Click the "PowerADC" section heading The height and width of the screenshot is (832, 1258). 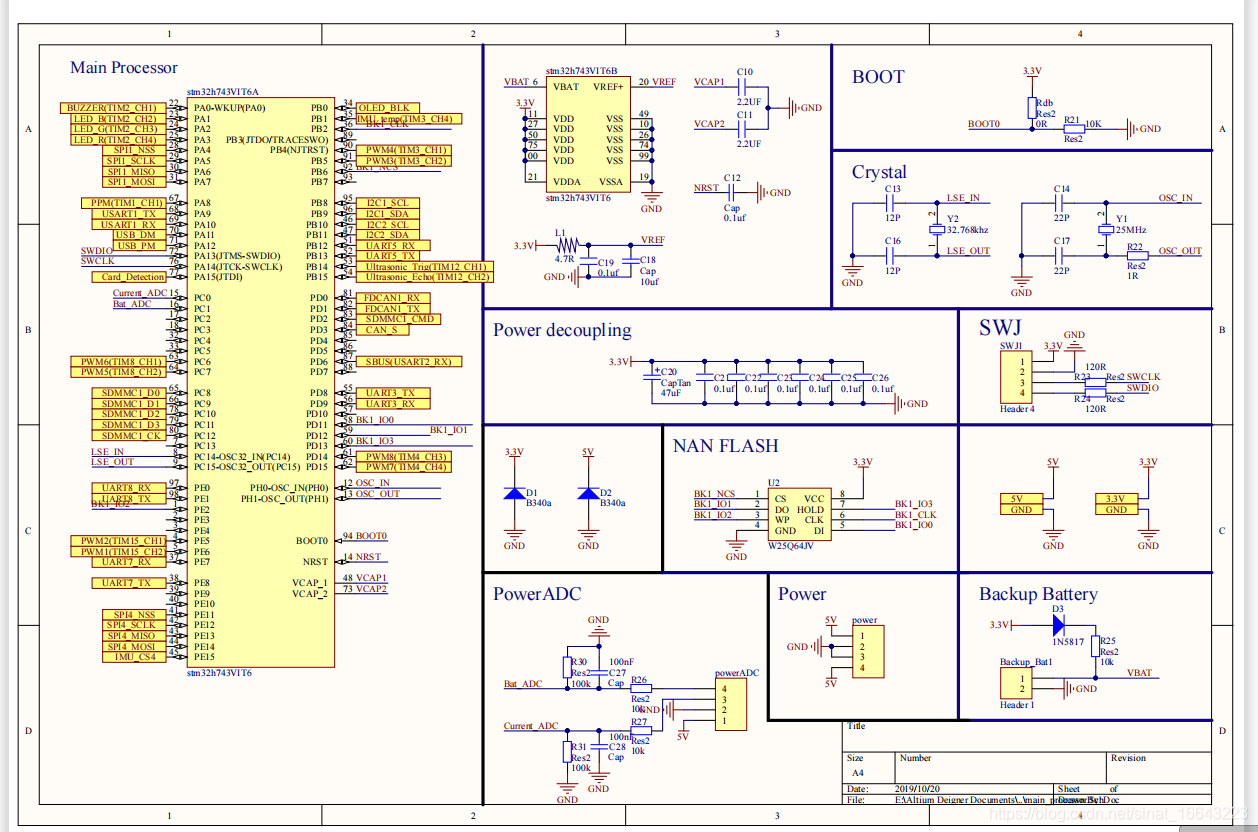[537, 594]
